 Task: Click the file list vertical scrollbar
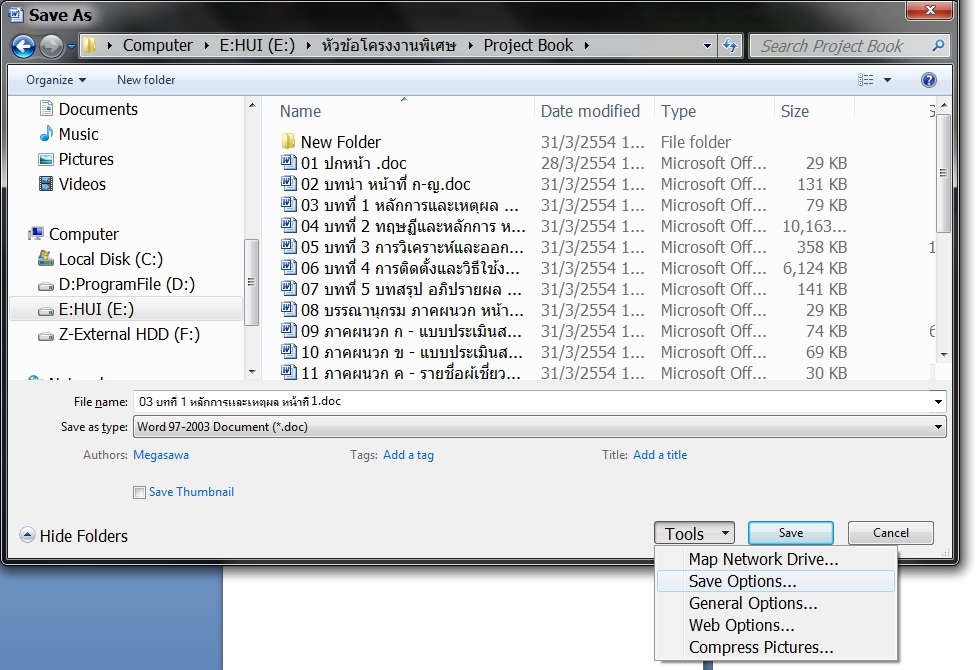coord(943,240)
